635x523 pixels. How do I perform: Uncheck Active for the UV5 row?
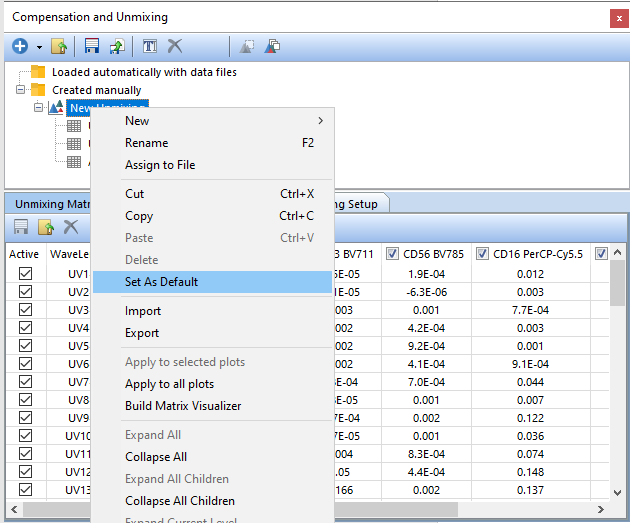(x=26, y=346)
